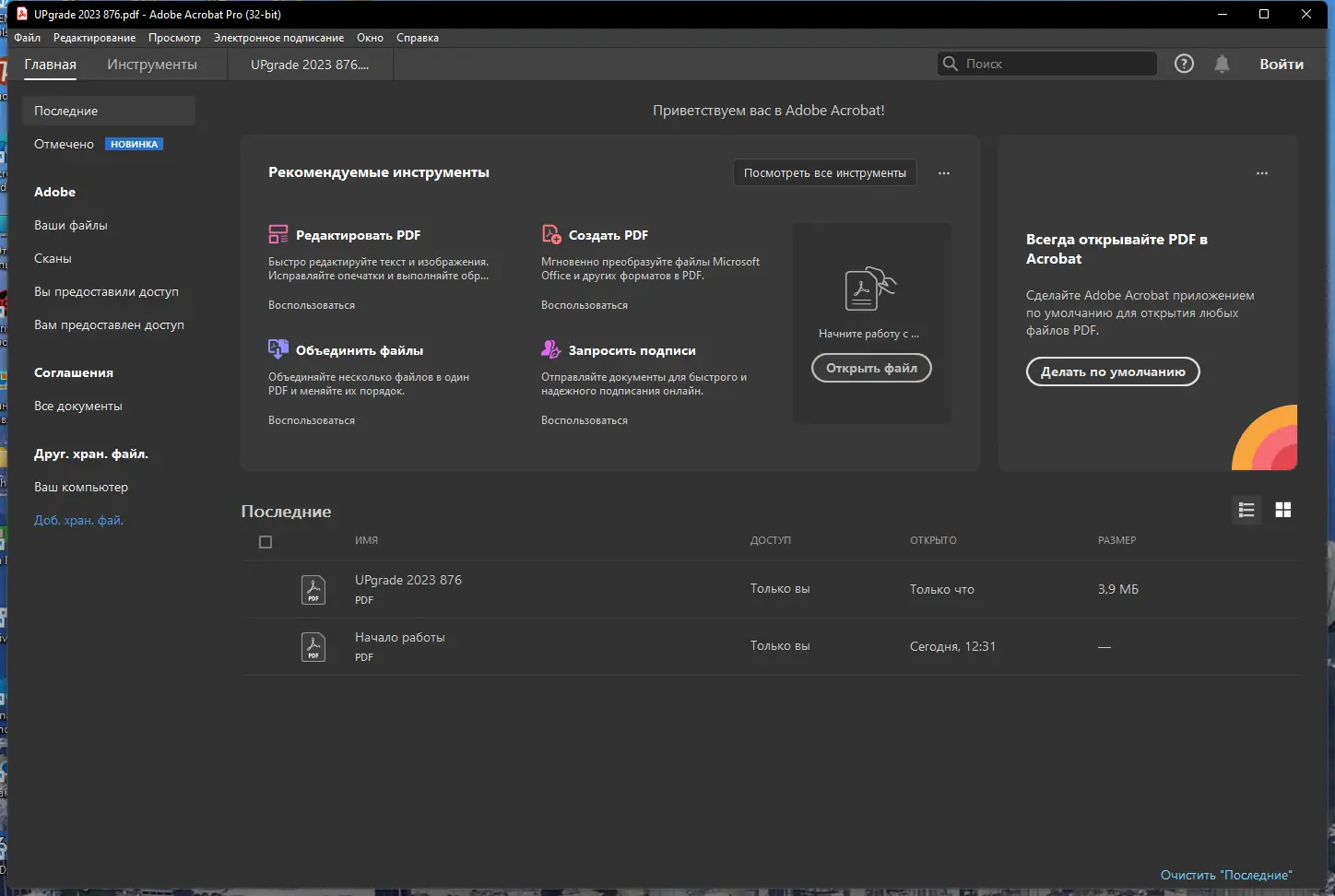Open the UPgrade 2023 876 document tab

pyautogui.click(x=310, y=65)
